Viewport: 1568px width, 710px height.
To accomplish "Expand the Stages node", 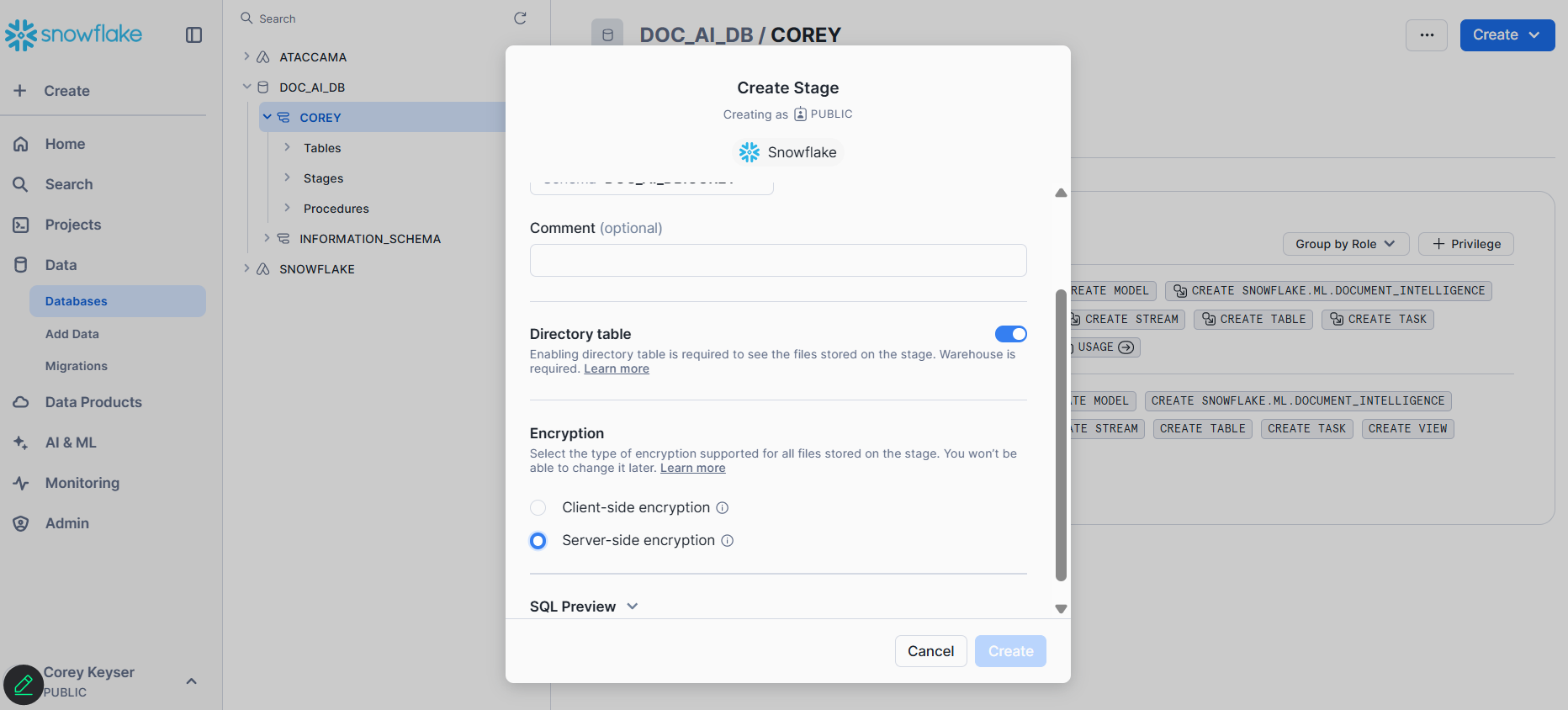I will (287, 177).
